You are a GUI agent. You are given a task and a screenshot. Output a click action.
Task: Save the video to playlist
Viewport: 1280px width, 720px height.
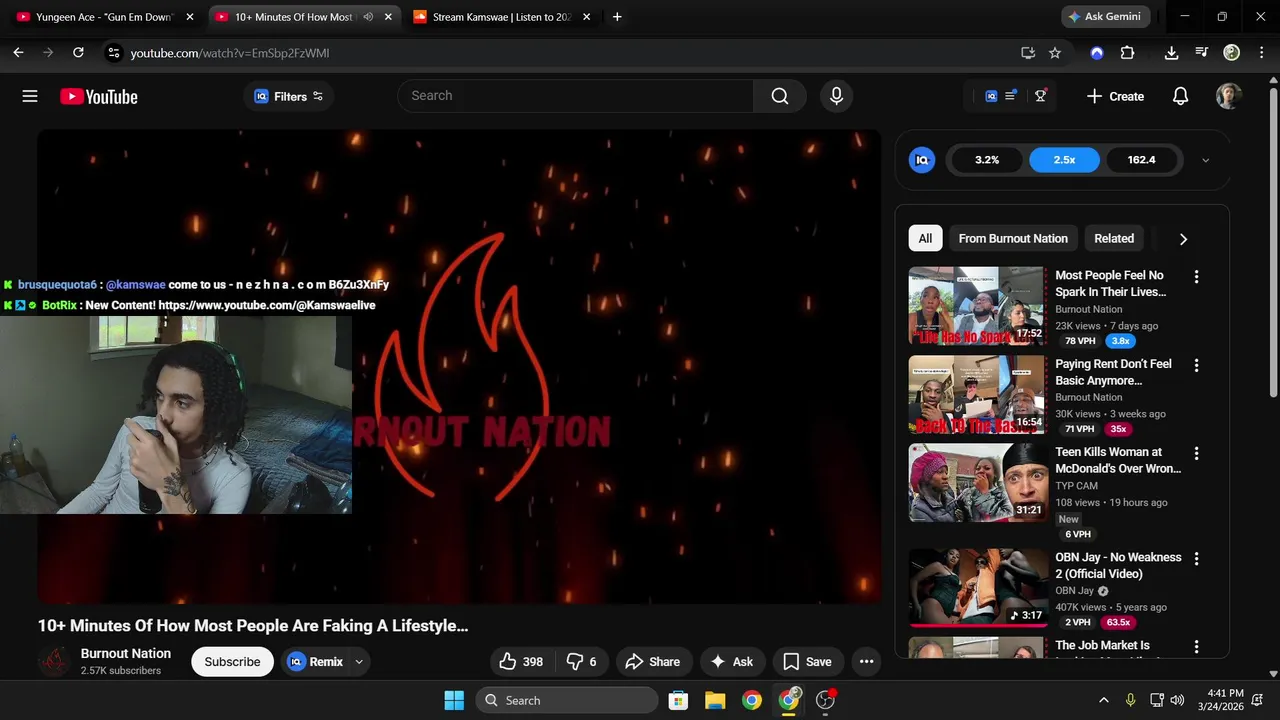807,661
